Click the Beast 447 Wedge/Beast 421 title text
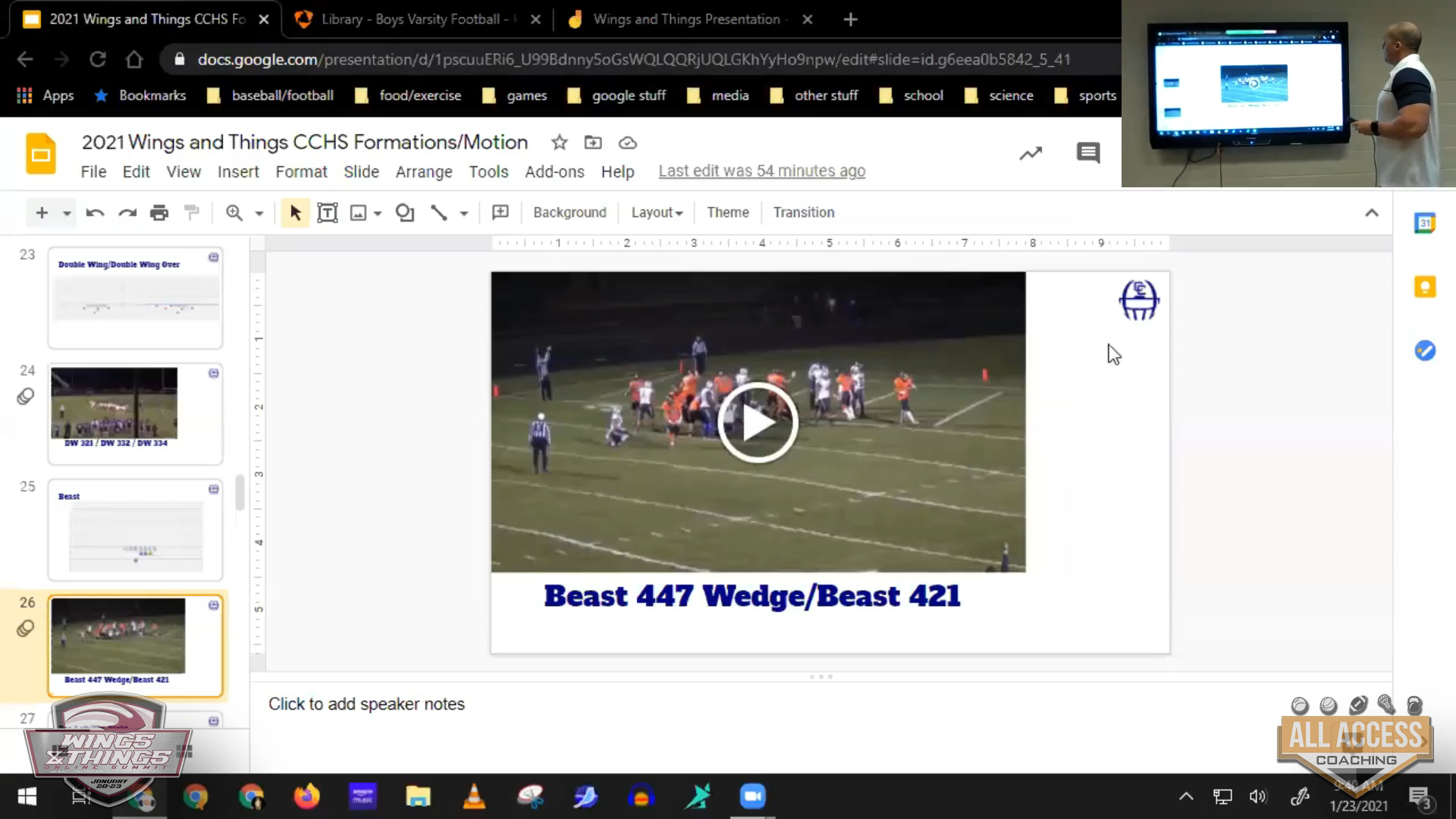The width and height of the screenshot is (1456, 819). [x=752, y=596]
